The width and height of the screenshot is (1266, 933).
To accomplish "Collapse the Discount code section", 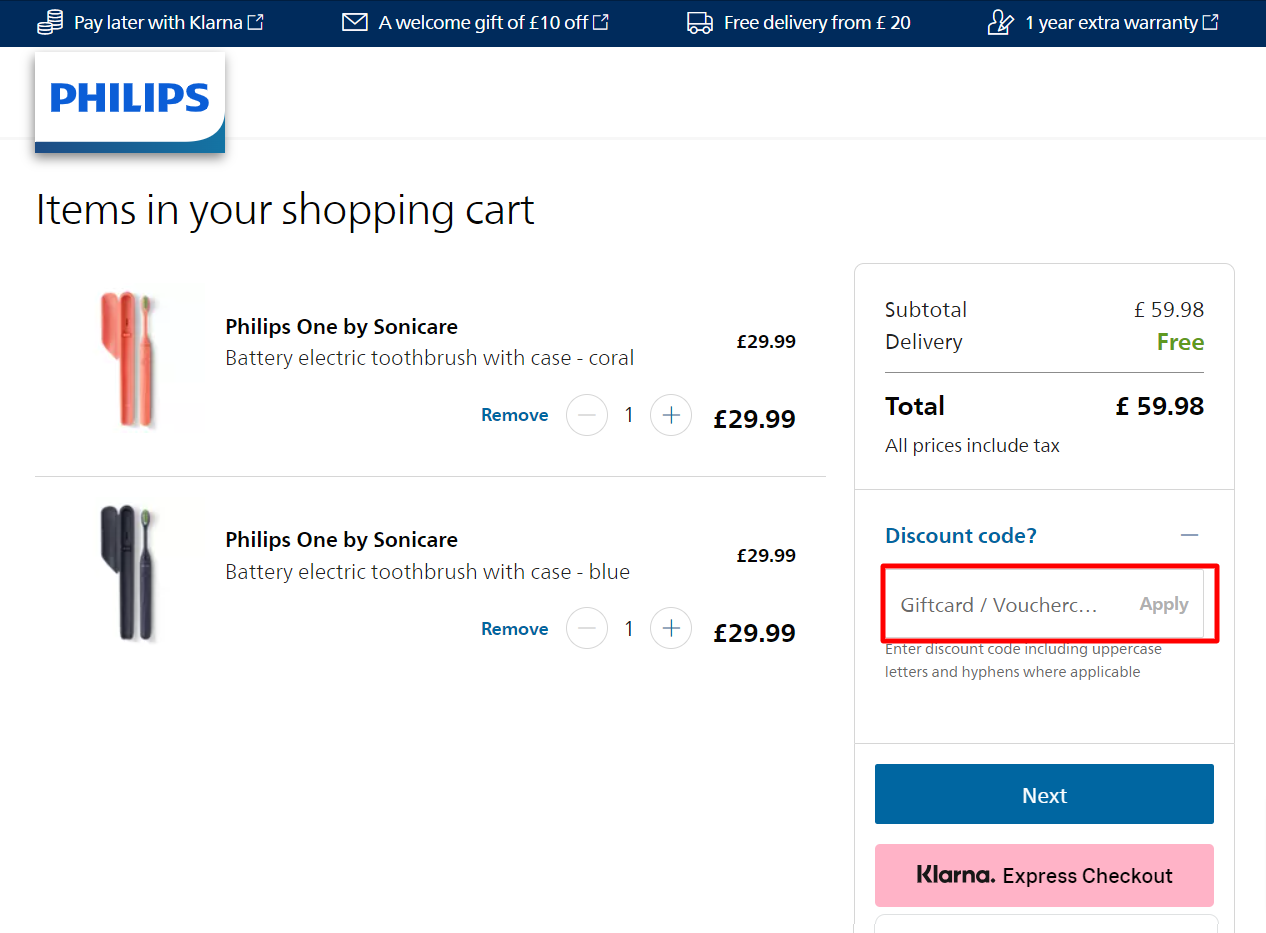I will click(x=1189, y=536).
